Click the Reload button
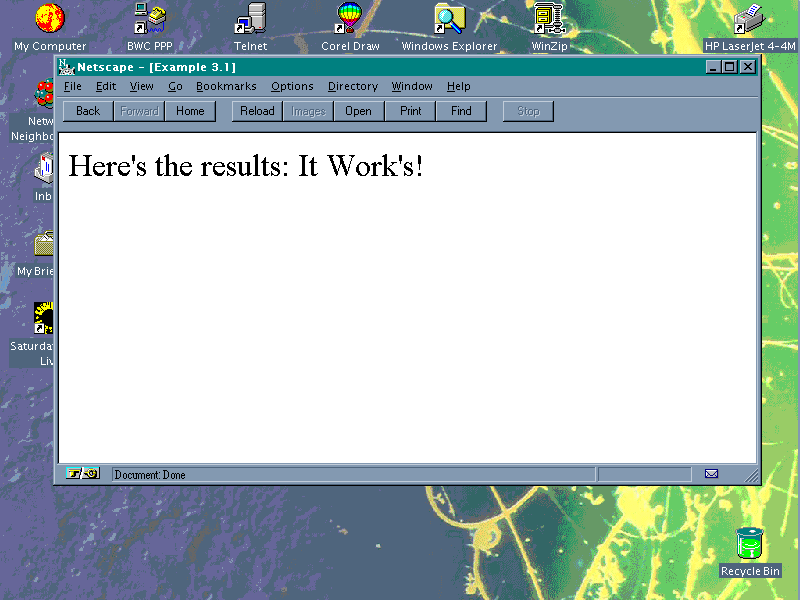The width and height of the screenshot is (800, 600). 257,111
